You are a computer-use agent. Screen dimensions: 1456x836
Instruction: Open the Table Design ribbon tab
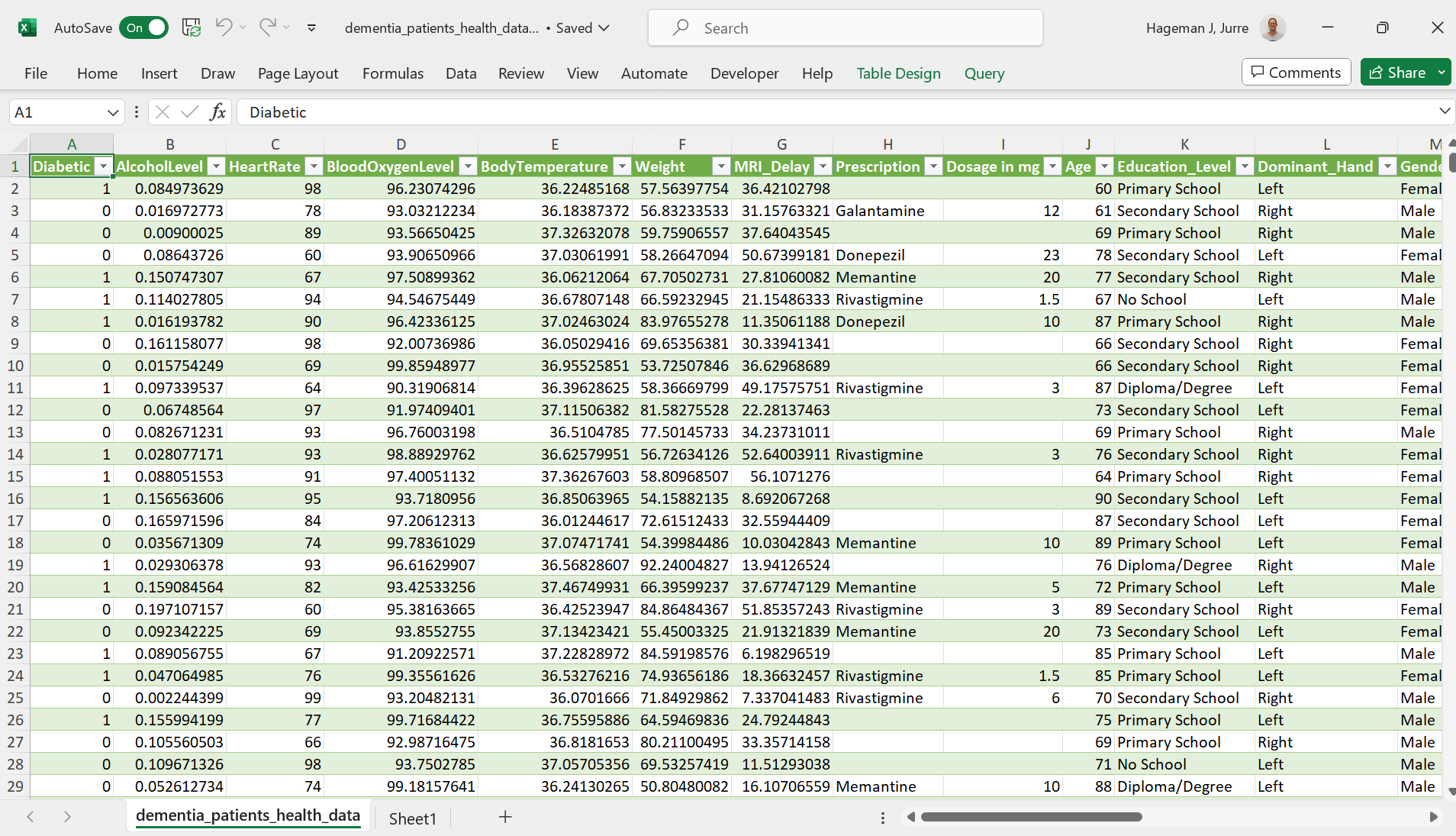(x=898, y=73)
